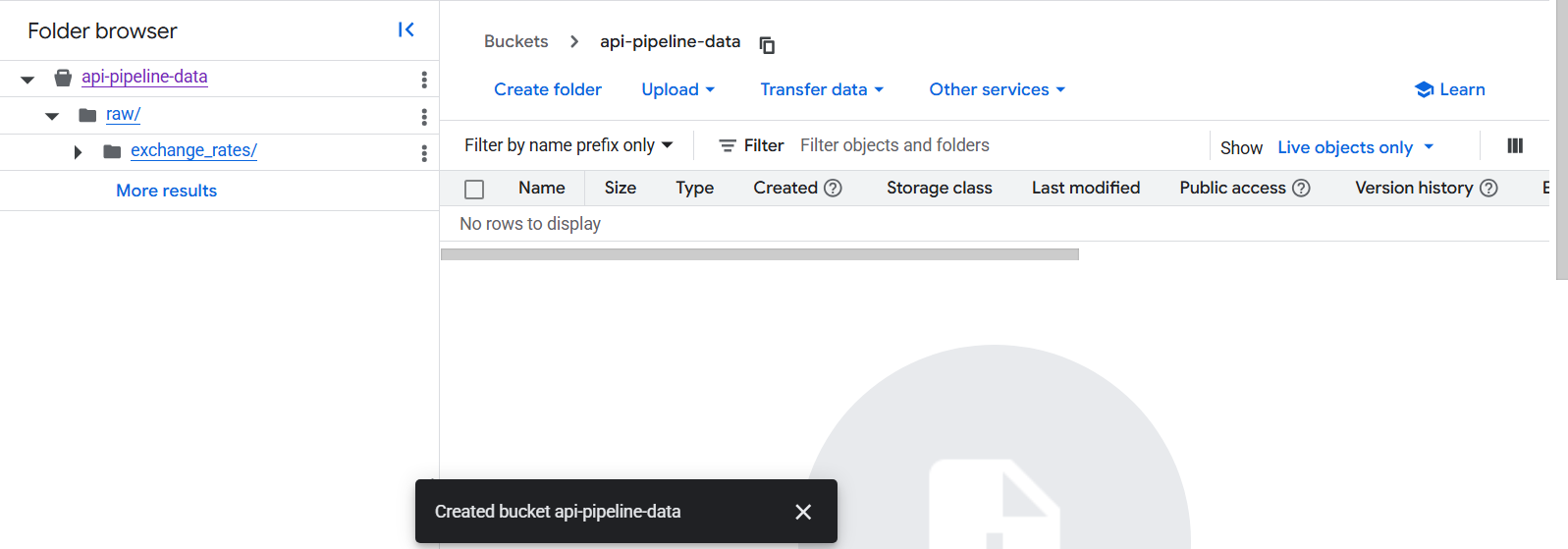Viewport: 1568px width, 549px height.
Task: Open more options for raw/ folder
Action: point(424,117)
